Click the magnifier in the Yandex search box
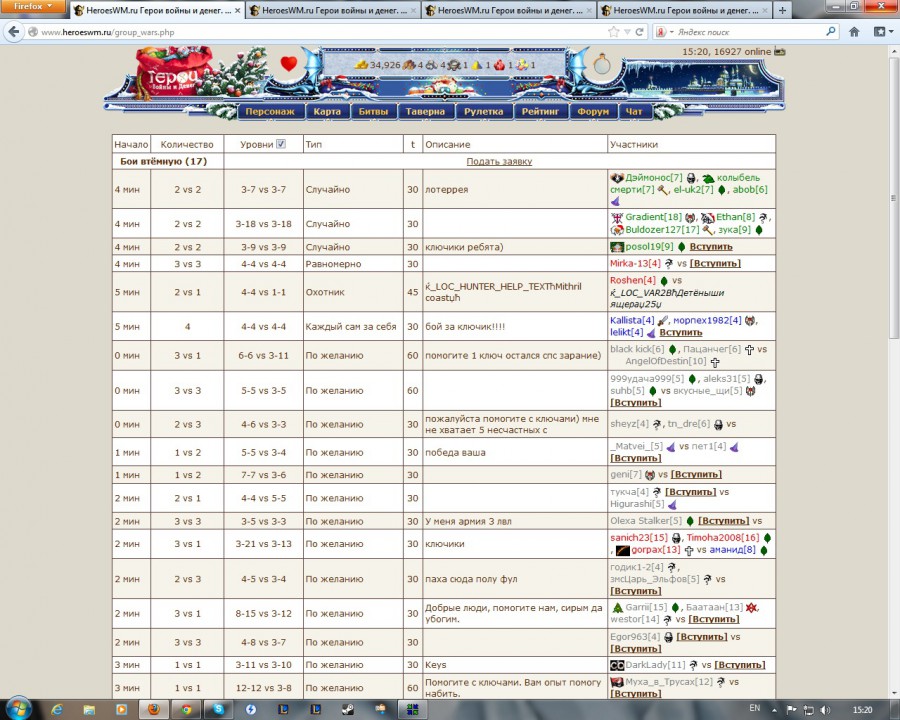 click(831, 32)
